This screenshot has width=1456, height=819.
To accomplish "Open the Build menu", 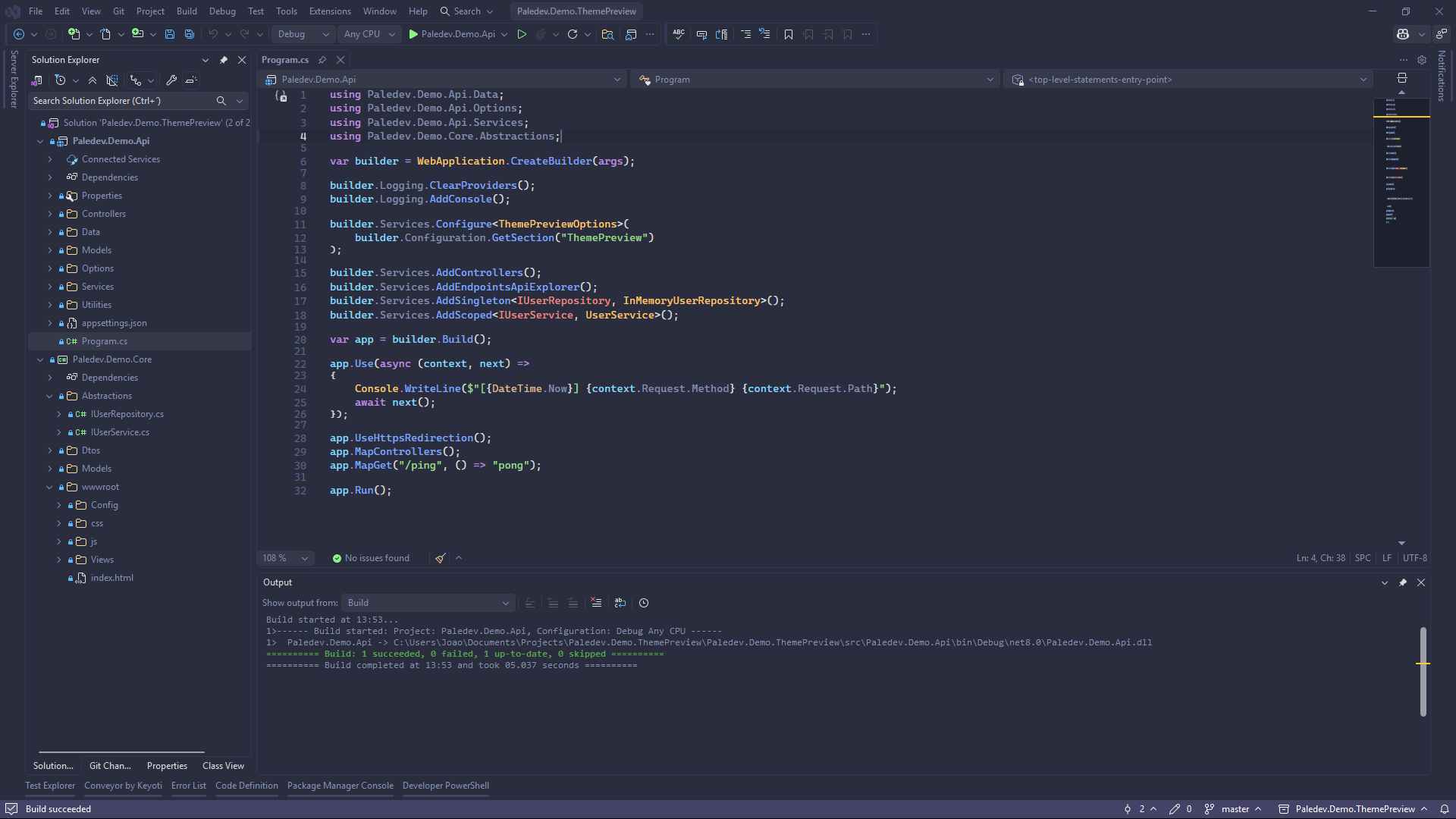I will pos(187,11).
